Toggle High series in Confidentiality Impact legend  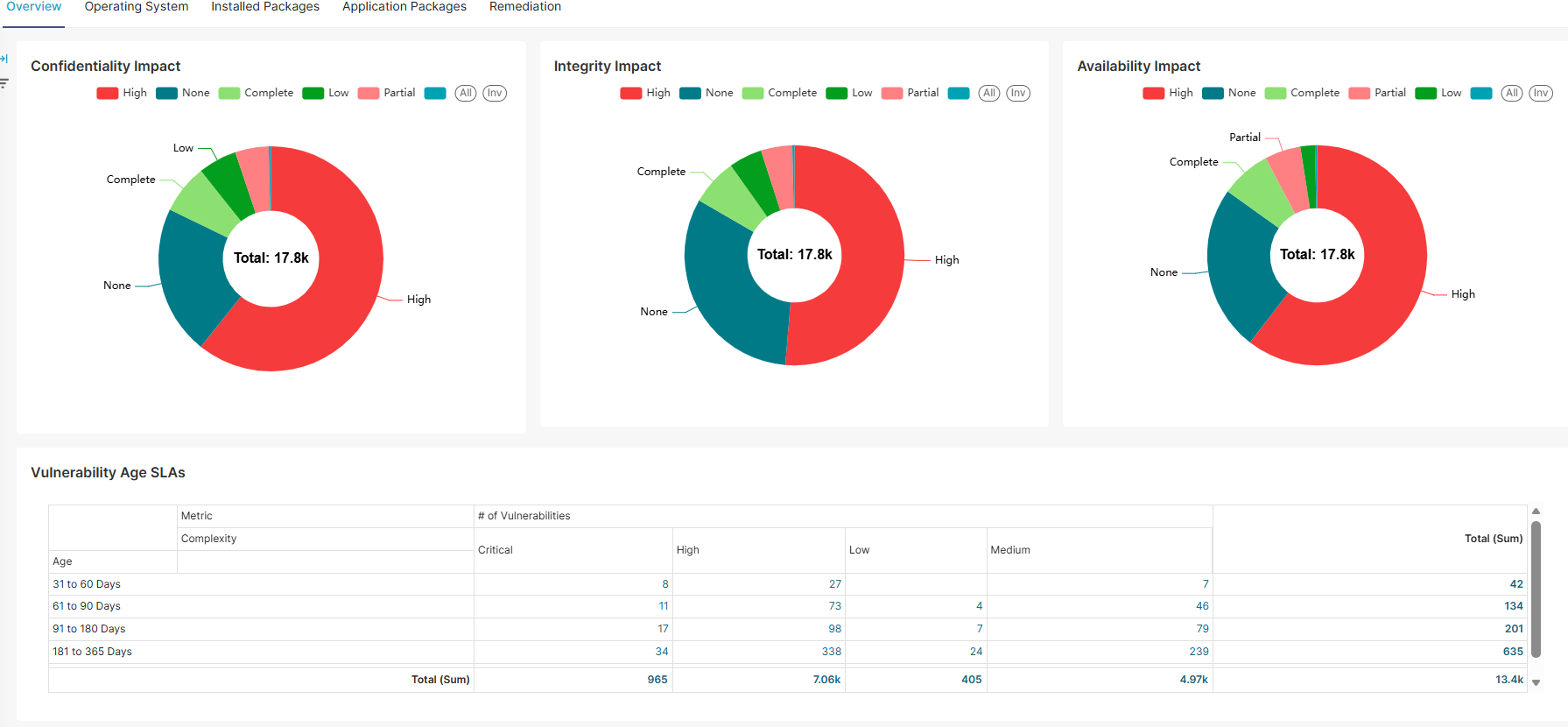pyautogui.click(x=123, y=93)
